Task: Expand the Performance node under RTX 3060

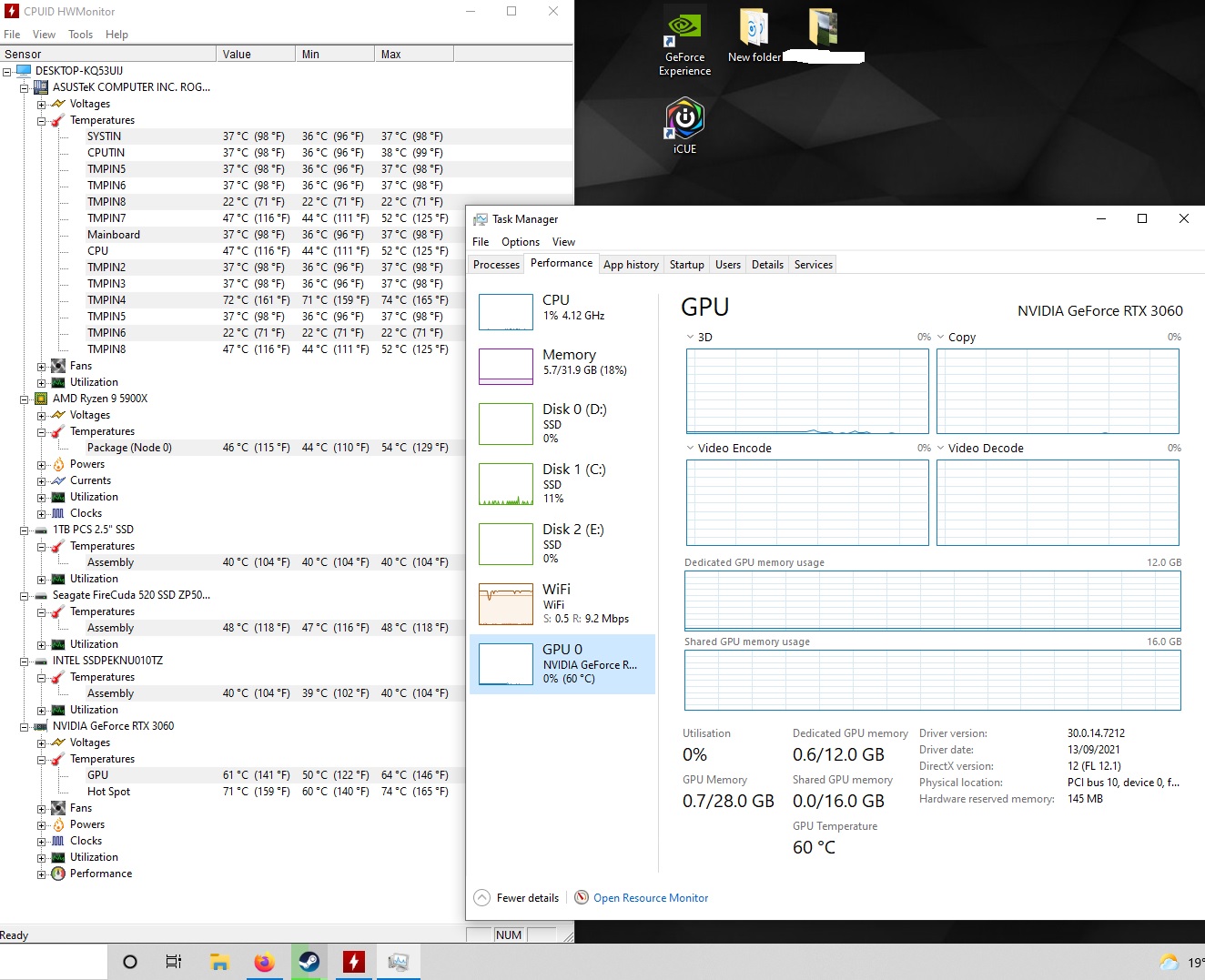Action: (x=42, y=874)
